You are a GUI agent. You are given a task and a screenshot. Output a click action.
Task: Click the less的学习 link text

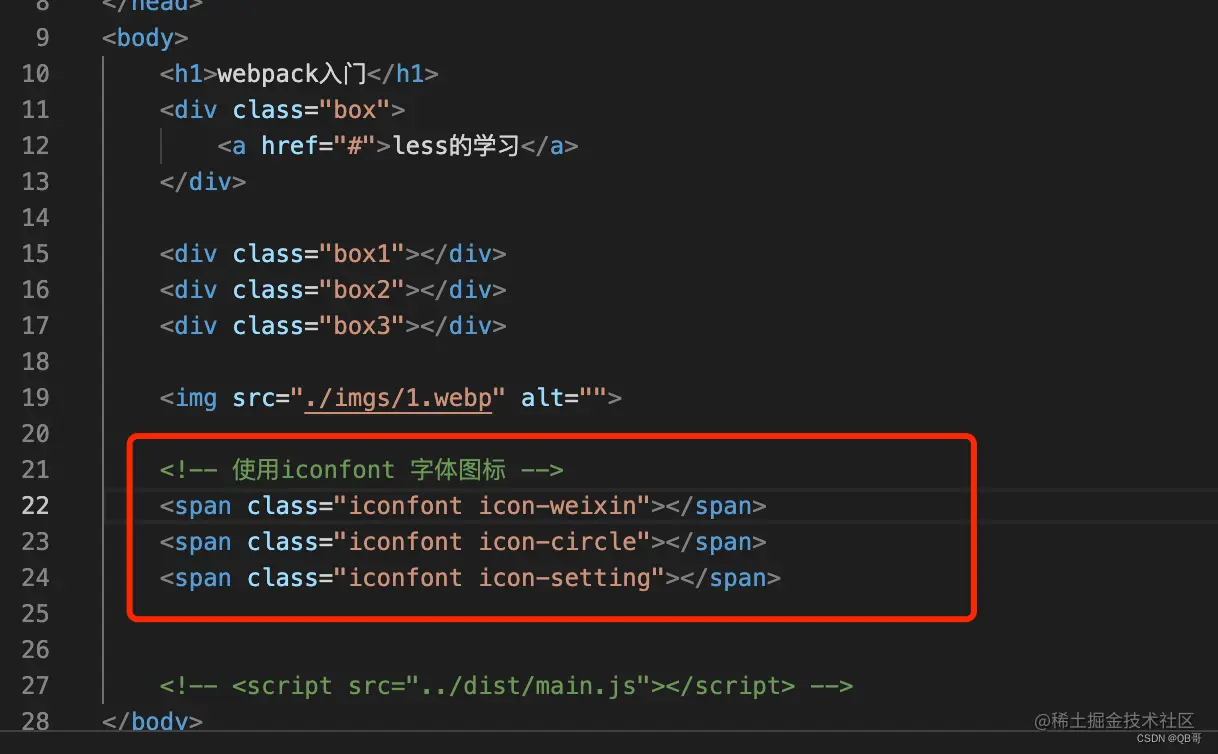[x=457, y=146]
